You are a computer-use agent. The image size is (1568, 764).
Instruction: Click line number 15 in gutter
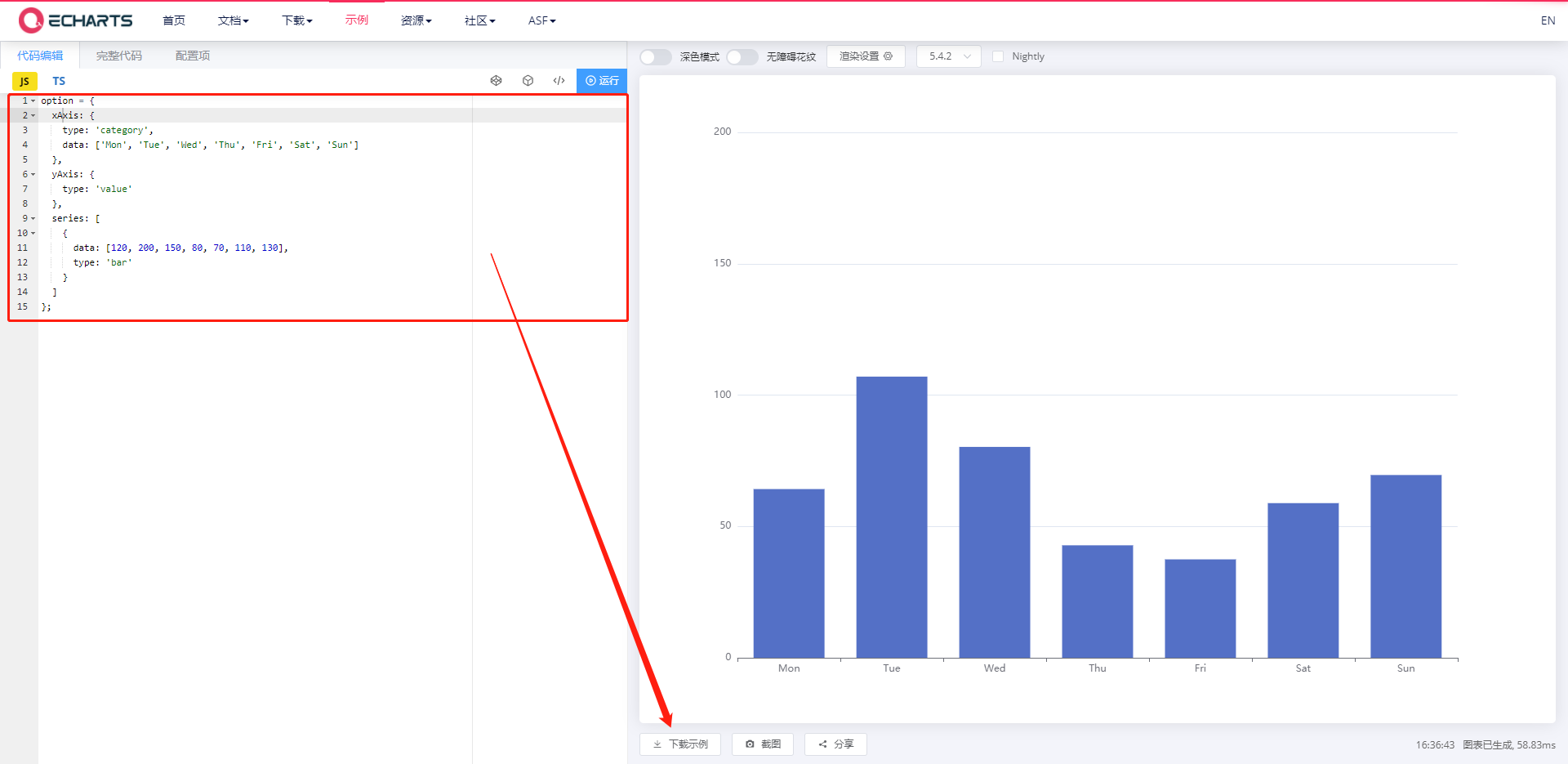coord(22,306)
